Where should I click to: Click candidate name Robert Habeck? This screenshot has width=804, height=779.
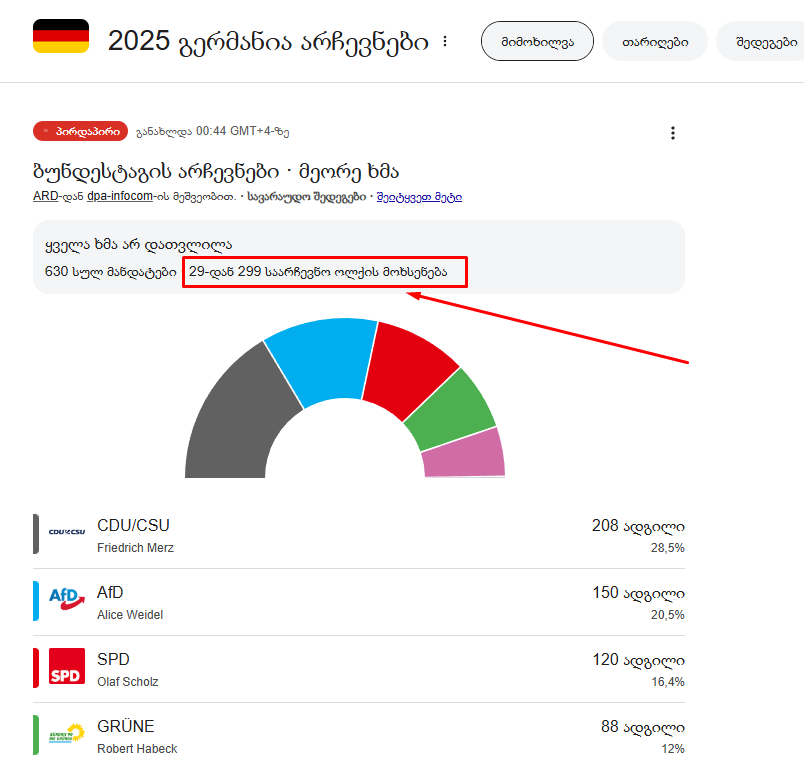(137, 749)
